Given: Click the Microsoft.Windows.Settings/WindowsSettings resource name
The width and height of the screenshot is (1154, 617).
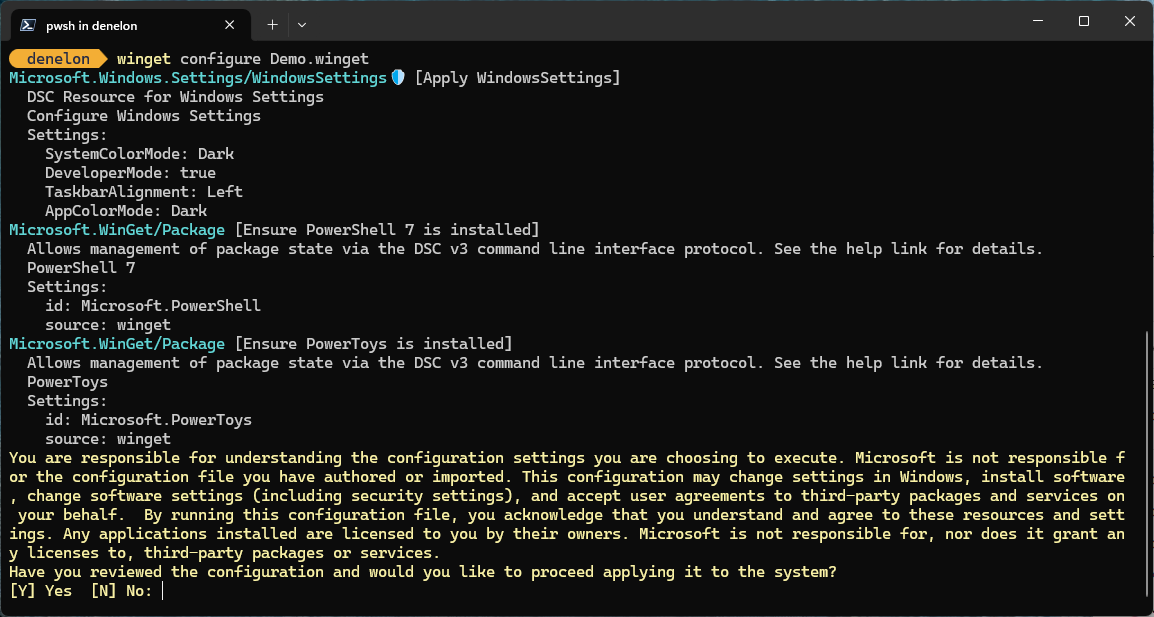Looking at the screenshot, I should [x=197, y=78].
